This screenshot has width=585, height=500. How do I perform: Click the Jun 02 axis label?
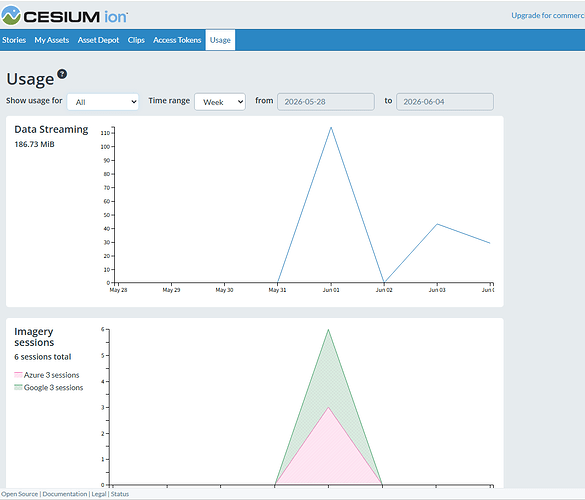[384, 290]
